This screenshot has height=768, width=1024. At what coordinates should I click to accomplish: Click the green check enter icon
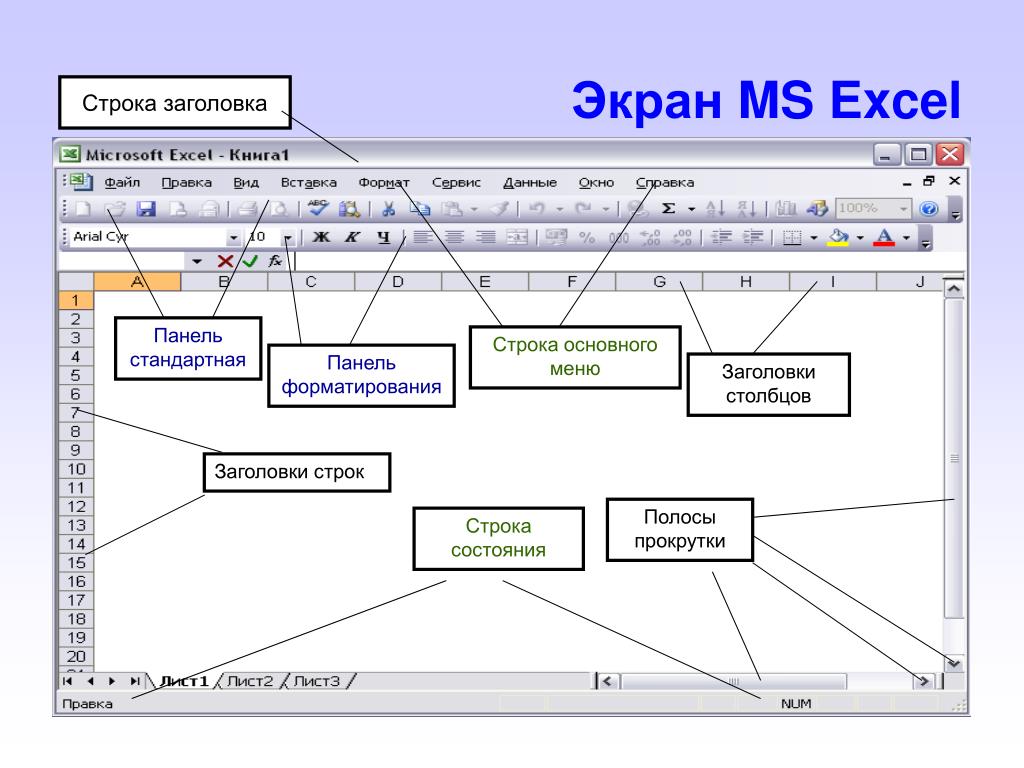(x=250, y=261)
